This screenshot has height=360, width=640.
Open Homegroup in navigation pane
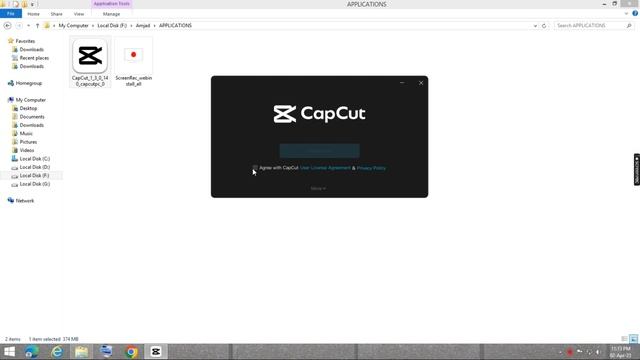pos(29,83)
